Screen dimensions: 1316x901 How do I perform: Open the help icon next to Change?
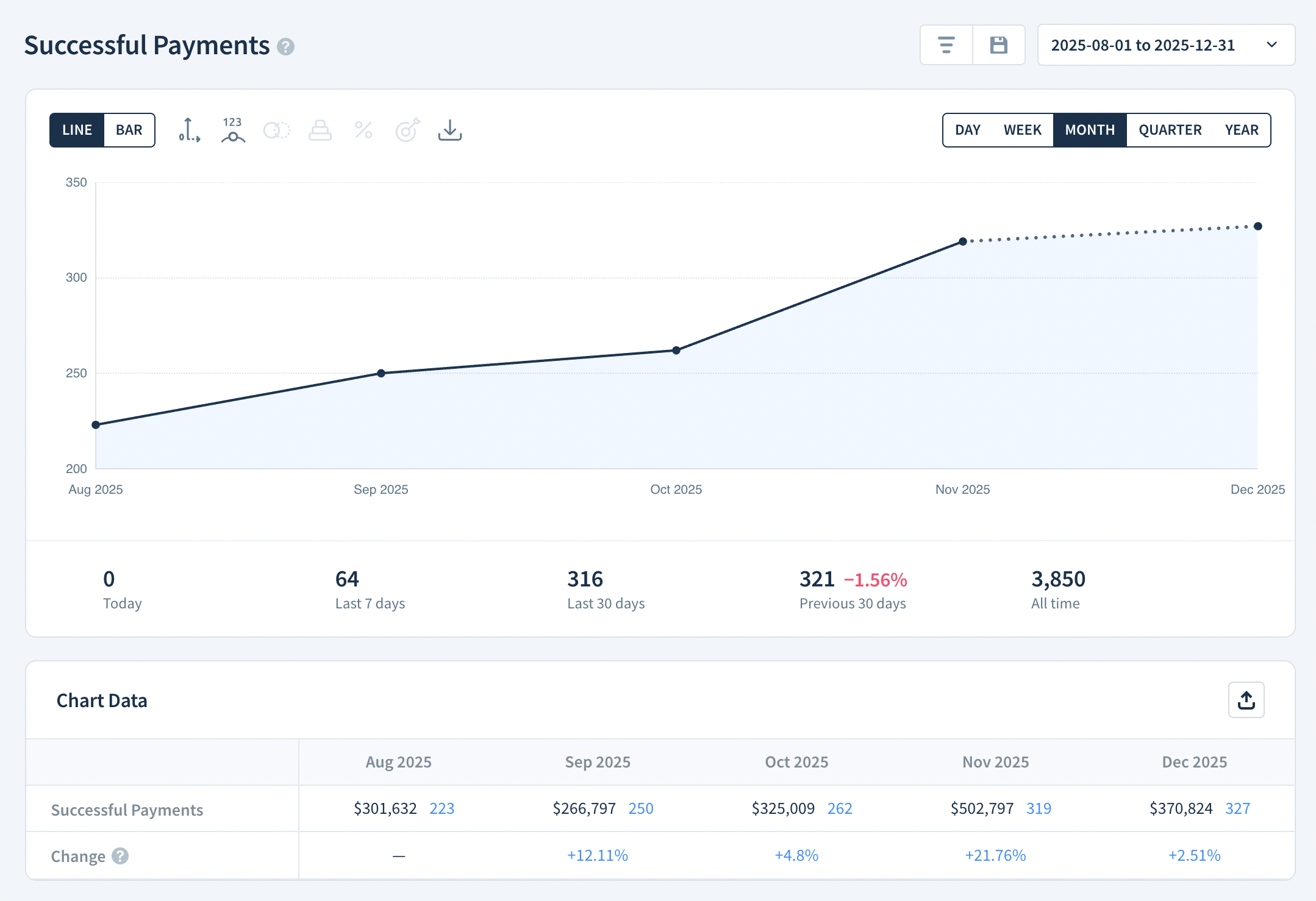[x=120, y=856]
